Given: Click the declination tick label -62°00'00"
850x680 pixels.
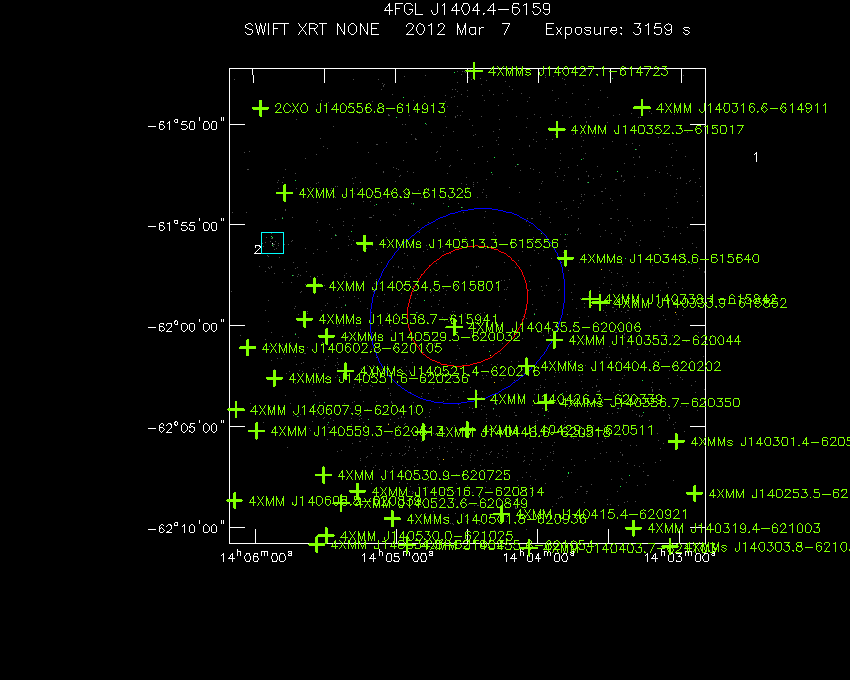Looking at the screenshot, I should point(186,327).
